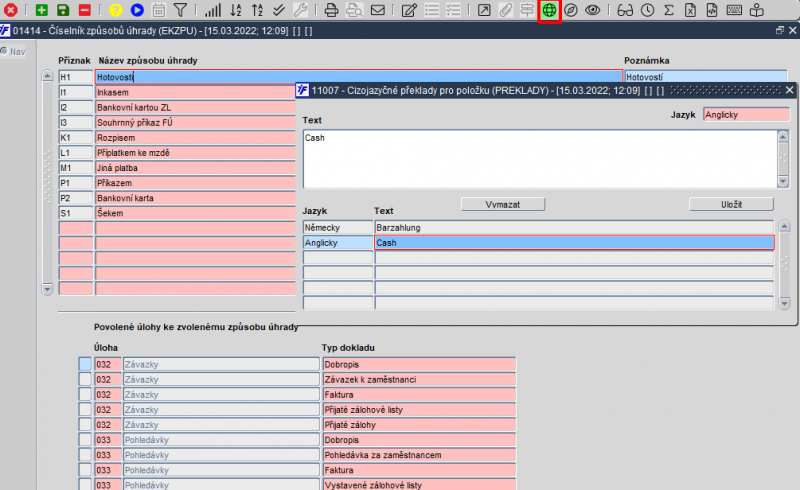Select the Německy language row
This screenshot has width=800, height=490.
[338, 227]
